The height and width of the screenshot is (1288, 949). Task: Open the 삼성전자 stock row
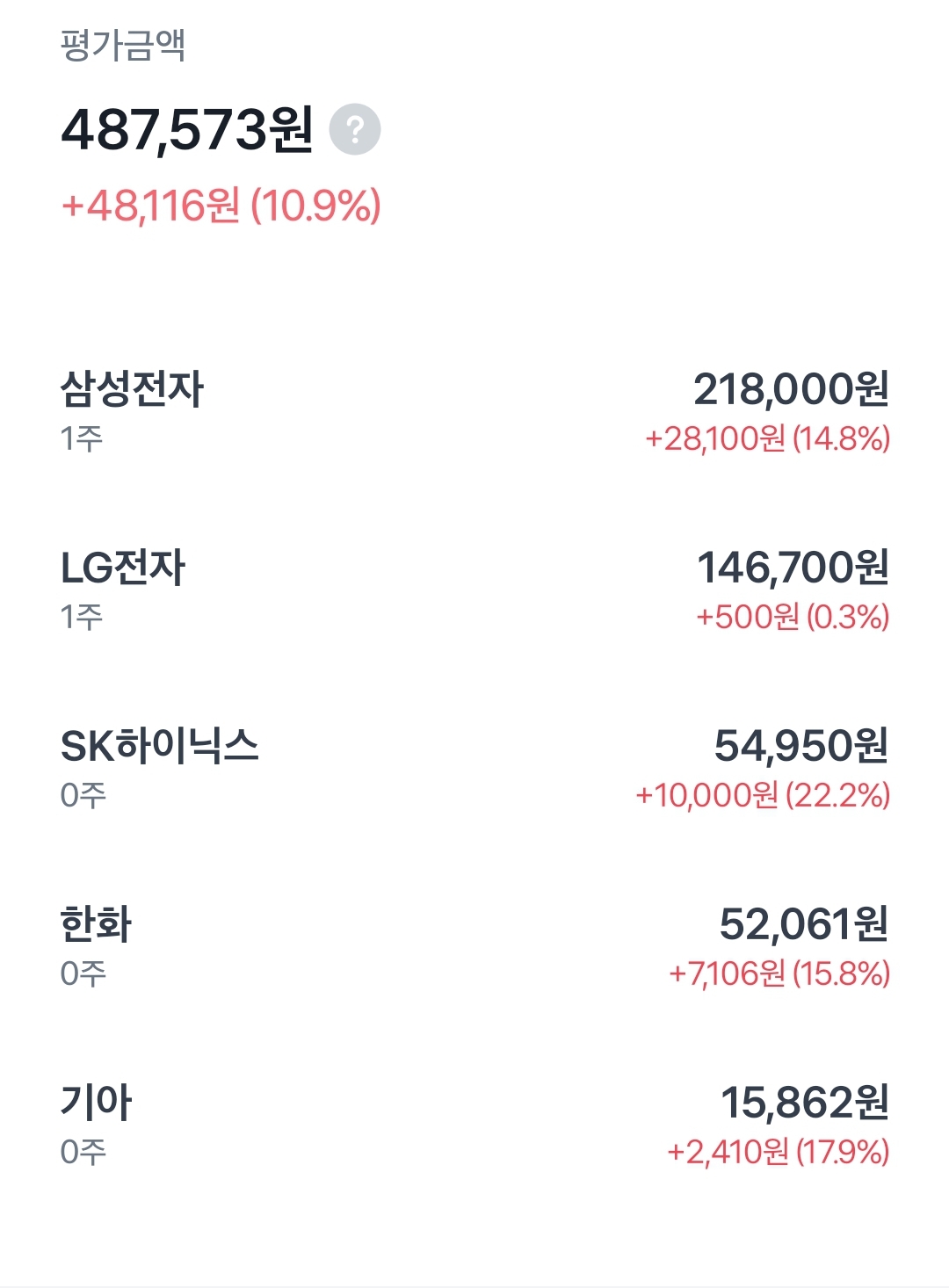[132, 389]
